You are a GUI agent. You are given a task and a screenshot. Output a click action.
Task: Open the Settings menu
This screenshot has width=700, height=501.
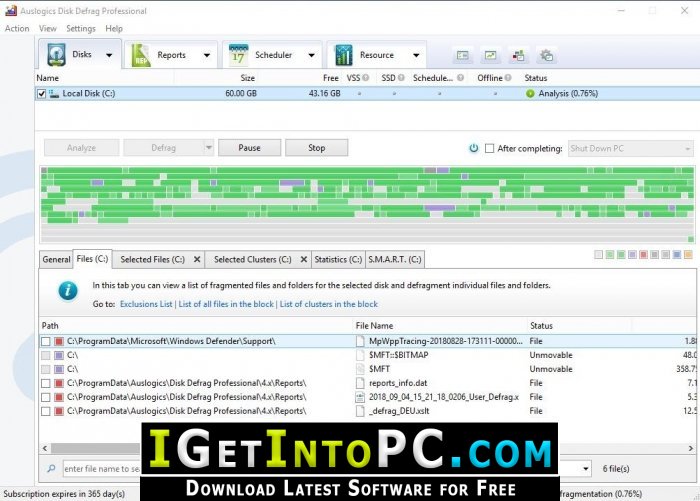pyautogui.click(x=81, y=29)
